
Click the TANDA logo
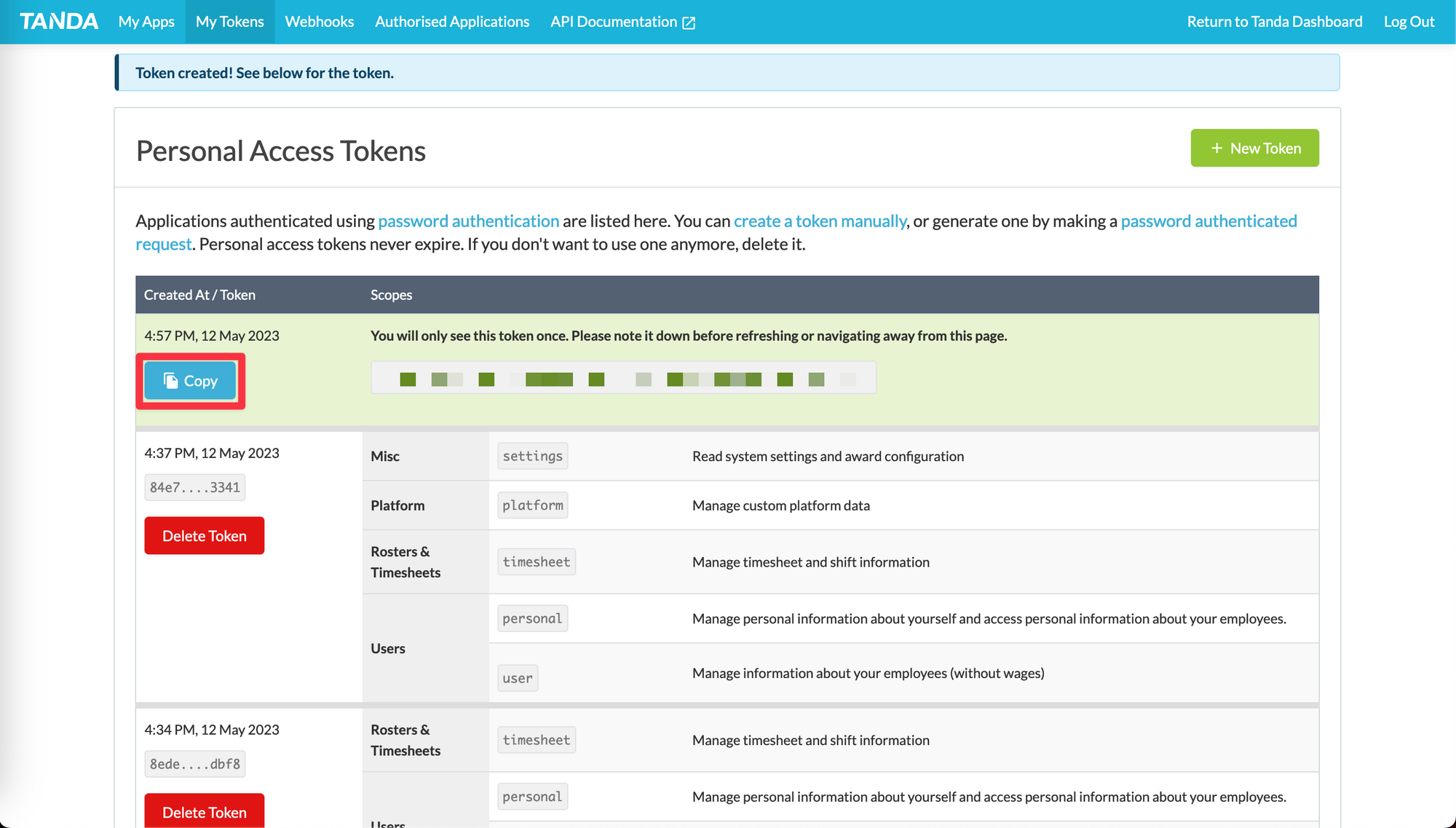pos(59,22)
